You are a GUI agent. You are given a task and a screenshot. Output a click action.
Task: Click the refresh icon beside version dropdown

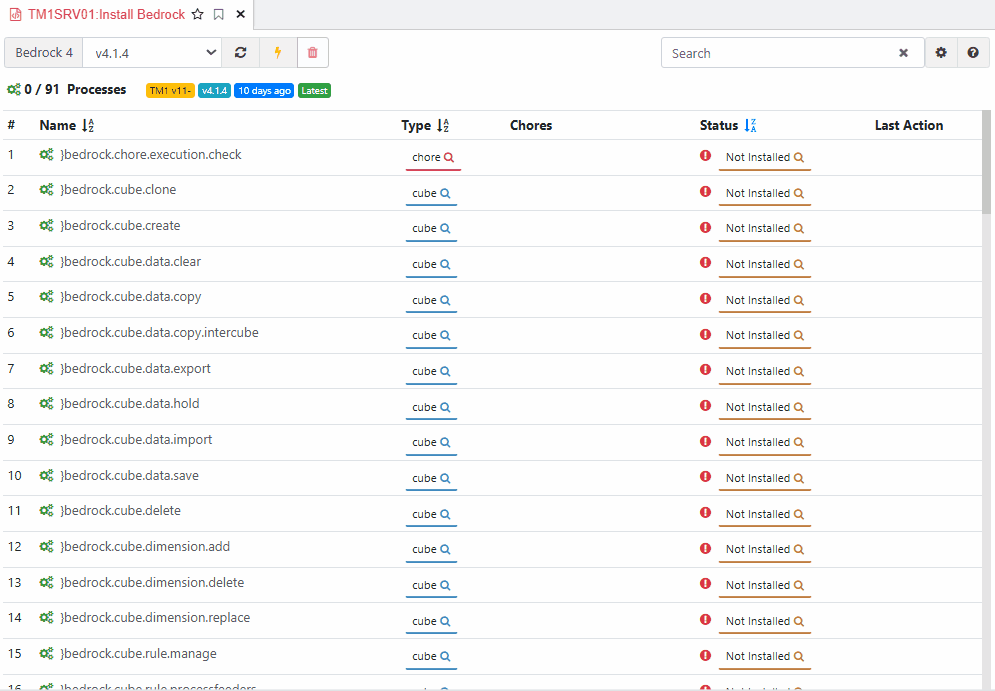coord(241,53)
